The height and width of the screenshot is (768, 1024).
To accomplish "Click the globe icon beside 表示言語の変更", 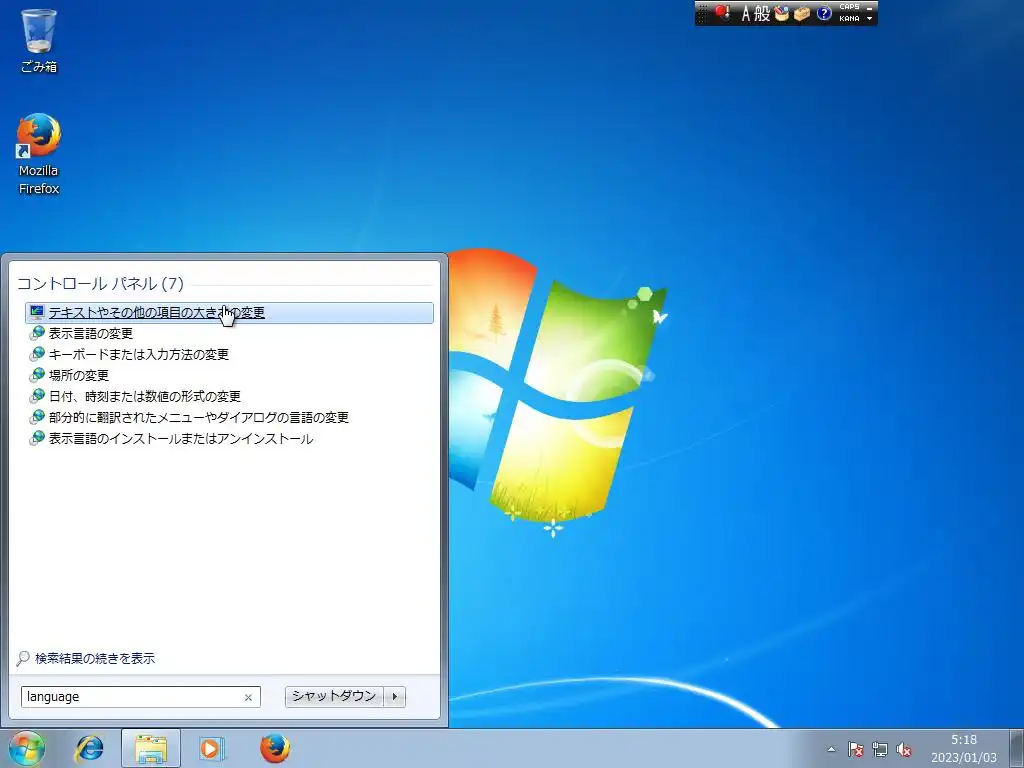I will click(x=37, y=333).
